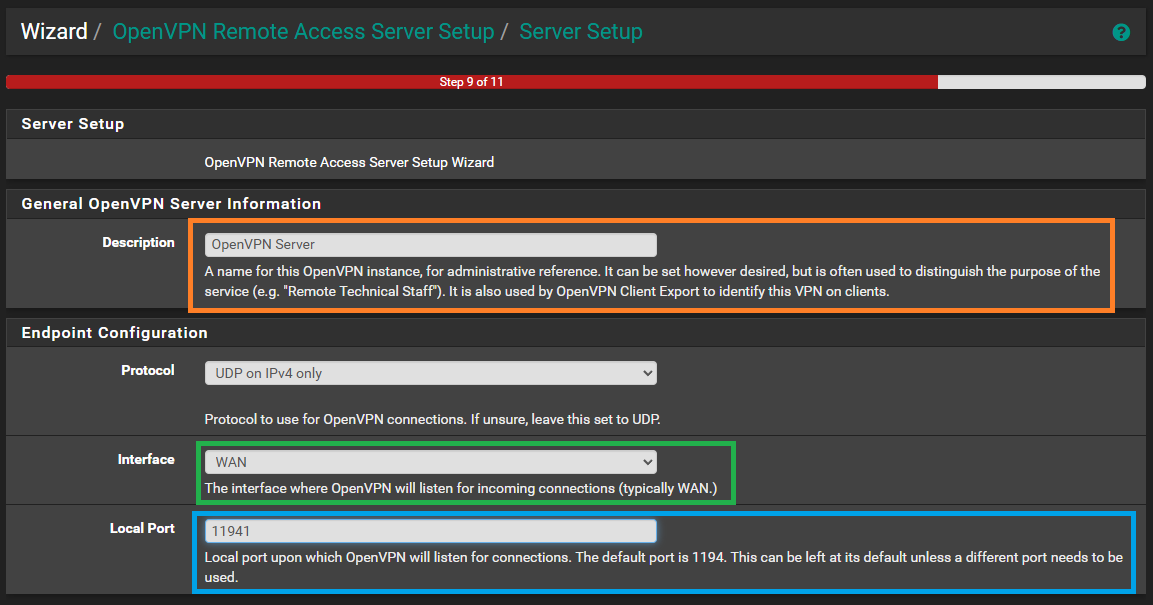Click the Step 9 of 11 progress bar

click(x=576, y=82)
